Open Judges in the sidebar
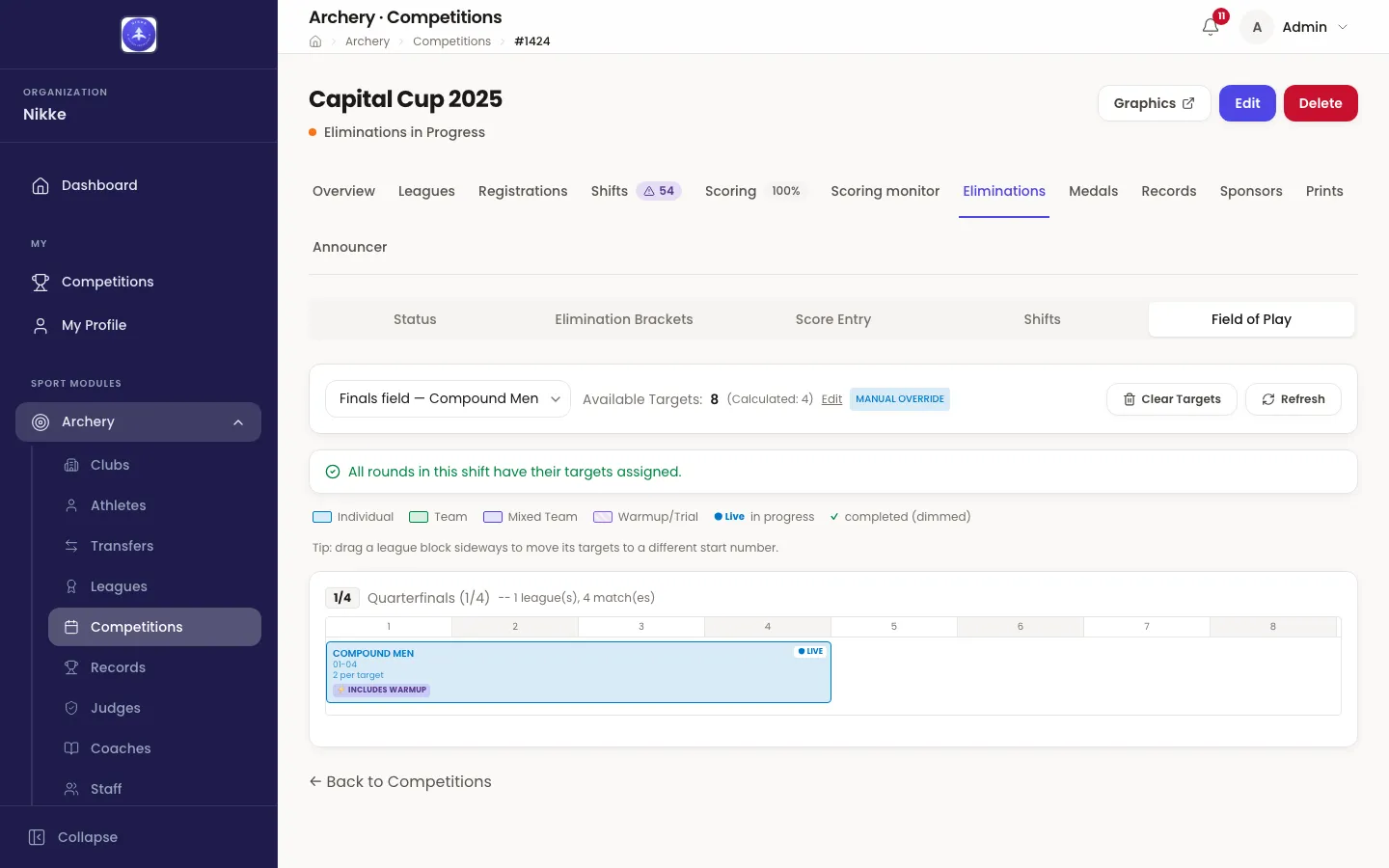 tap(154, 708)
